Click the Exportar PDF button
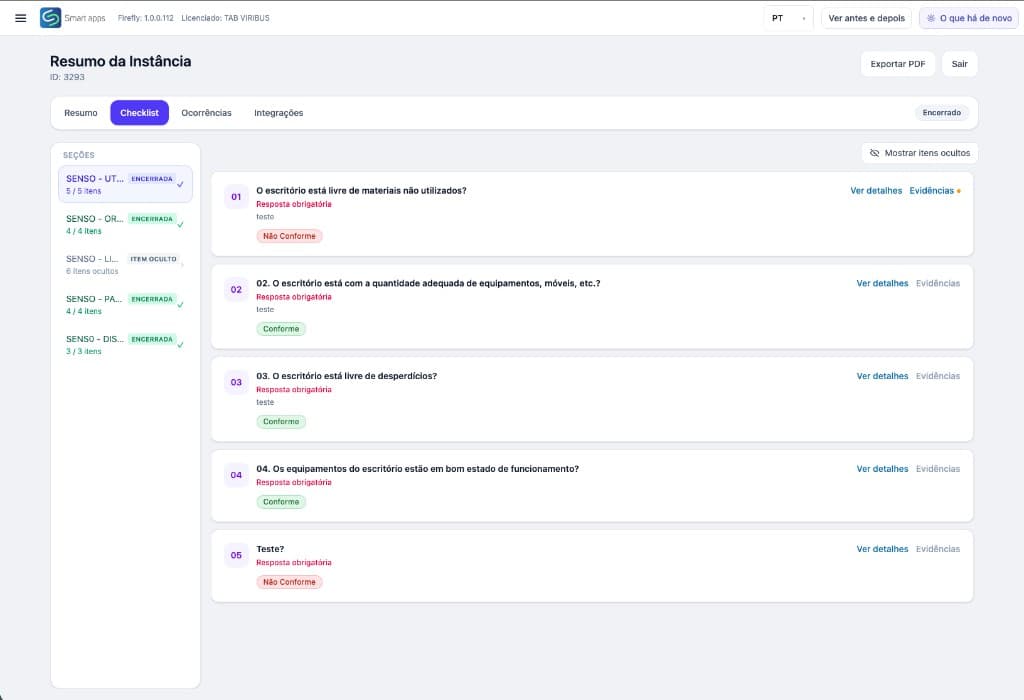The image size is (1024, 700). (x=898, y=64)
